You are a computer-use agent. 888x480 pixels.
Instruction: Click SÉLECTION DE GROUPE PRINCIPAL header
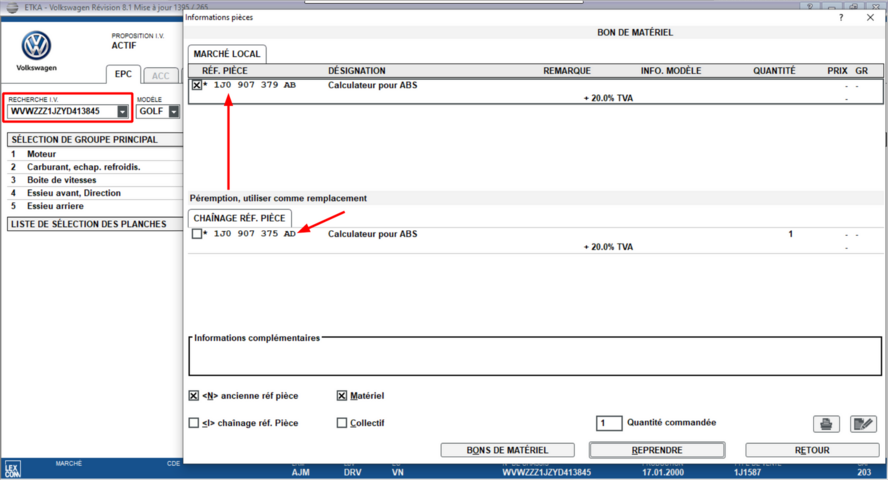[x=95, y=140]
